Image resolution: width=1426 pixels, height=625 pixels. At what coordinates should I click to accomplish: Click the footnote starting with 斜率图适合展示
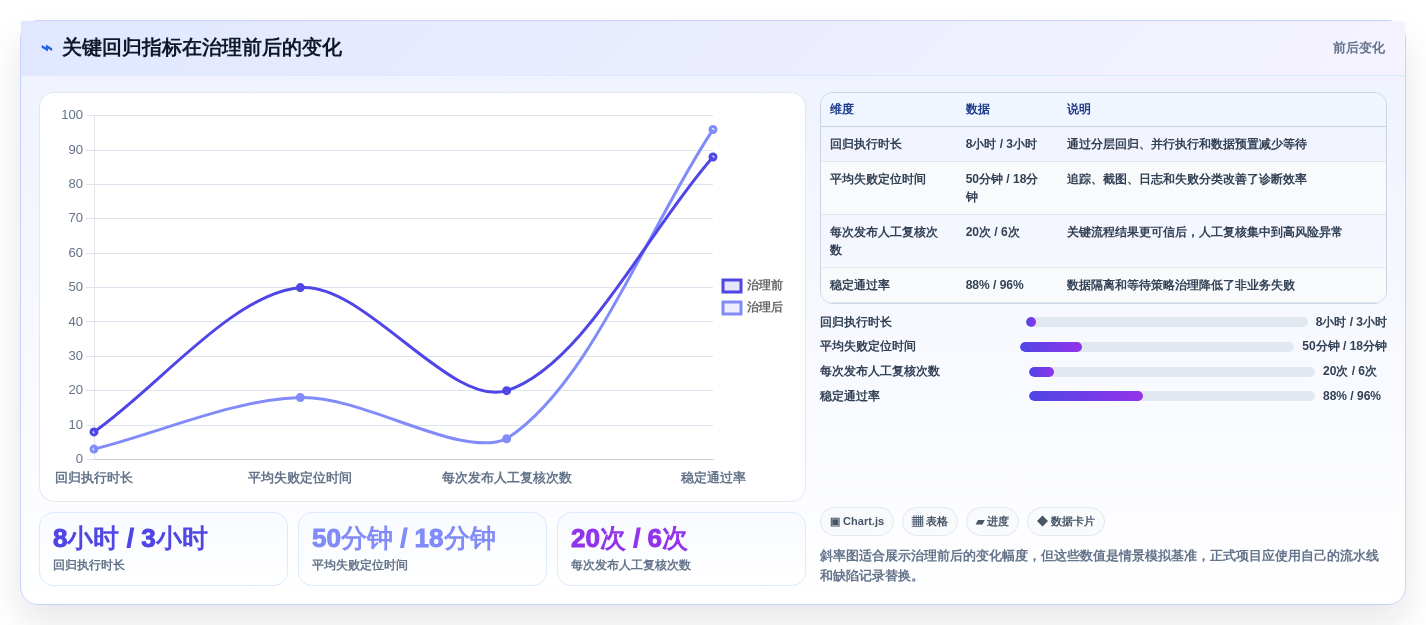[x=1099, y=565]
